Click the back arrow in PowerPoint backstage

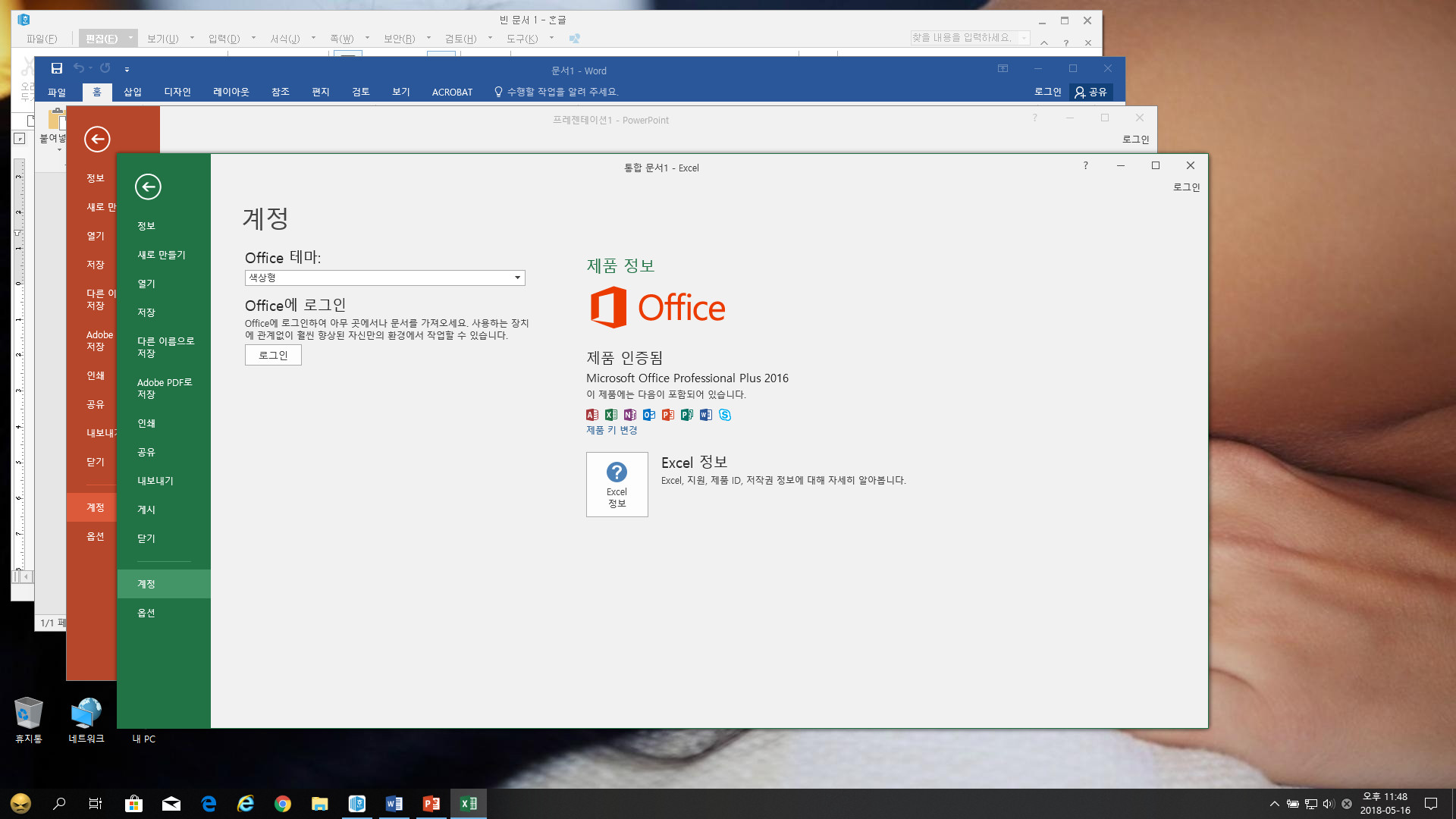pos(97,139)
